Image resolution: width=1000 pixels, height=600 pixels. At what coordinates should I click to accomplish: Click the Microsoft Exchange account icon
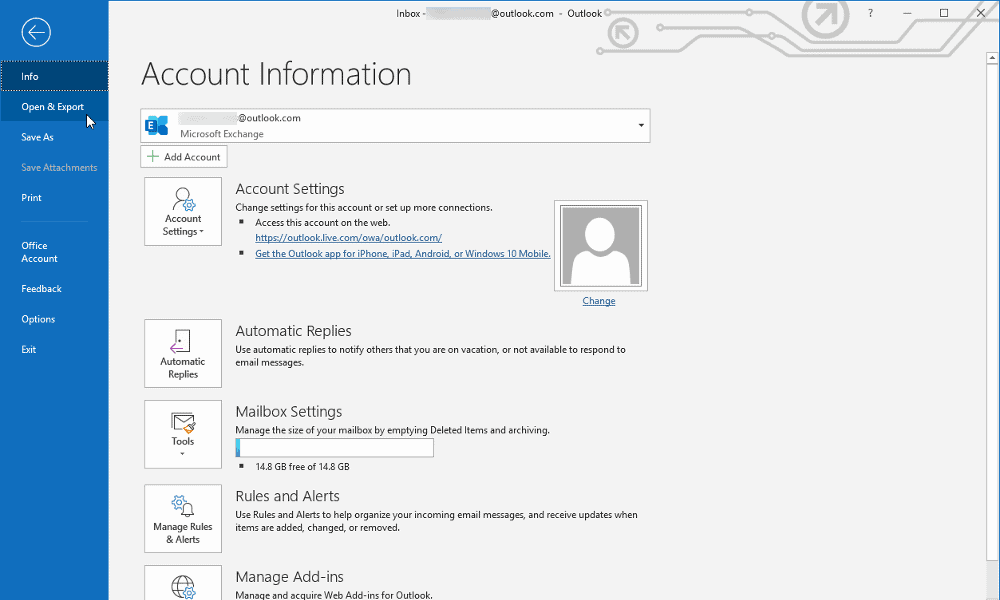[x=157, y=126]
